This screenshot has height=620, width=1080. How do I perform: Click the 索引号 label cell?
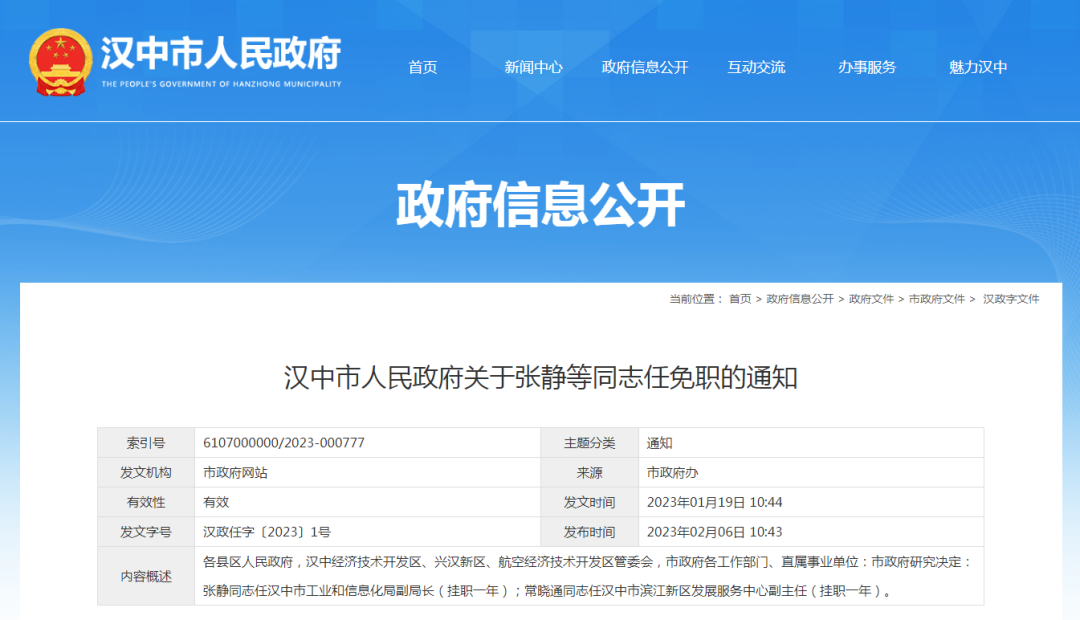(146, 443)
